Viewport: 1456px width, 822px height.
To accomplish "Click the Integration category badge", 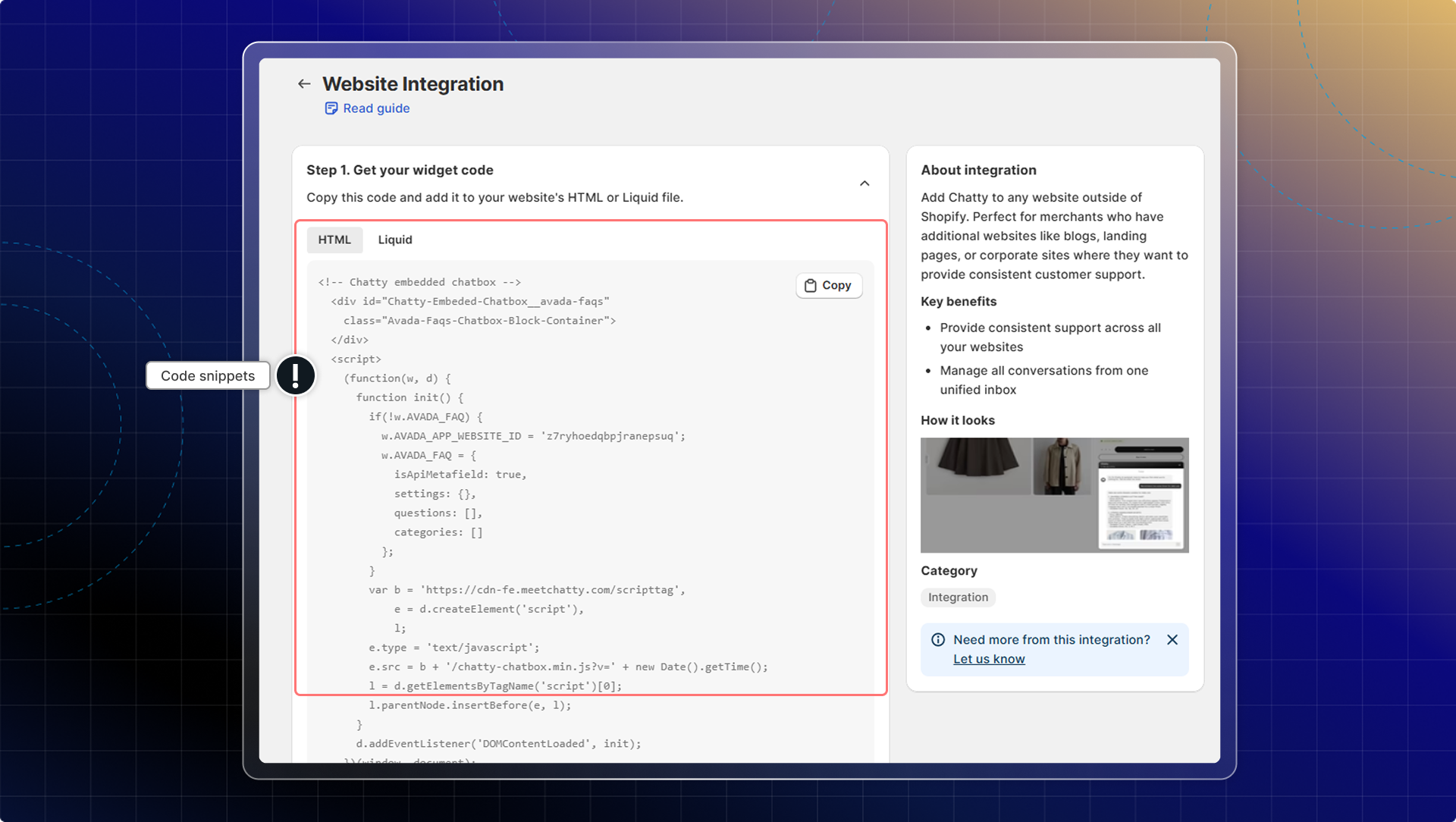I will click(x=958, y=598).
